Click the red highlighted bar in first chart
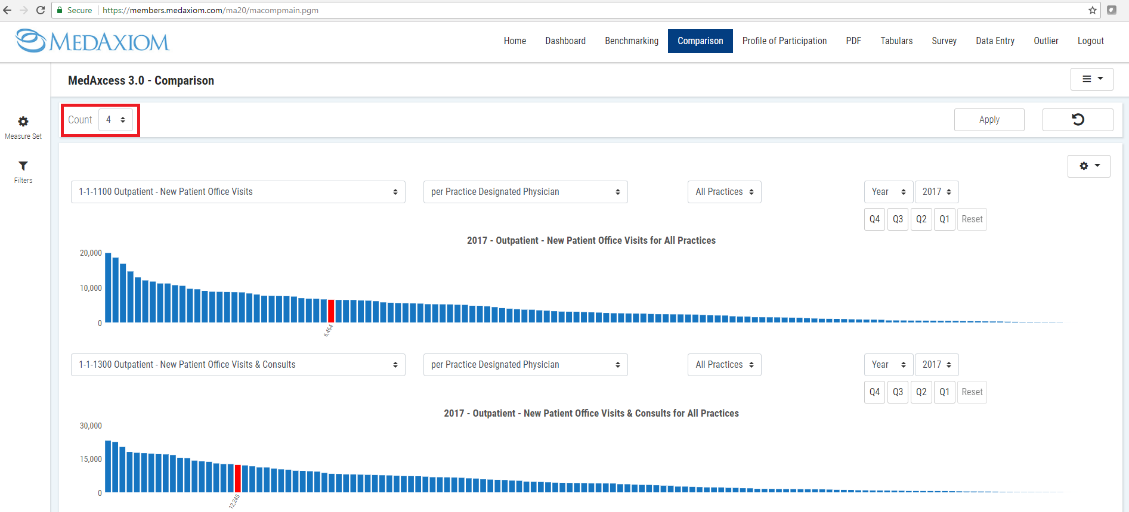The width and height of the screenshot is (1129, 512). tap(331, 310)
